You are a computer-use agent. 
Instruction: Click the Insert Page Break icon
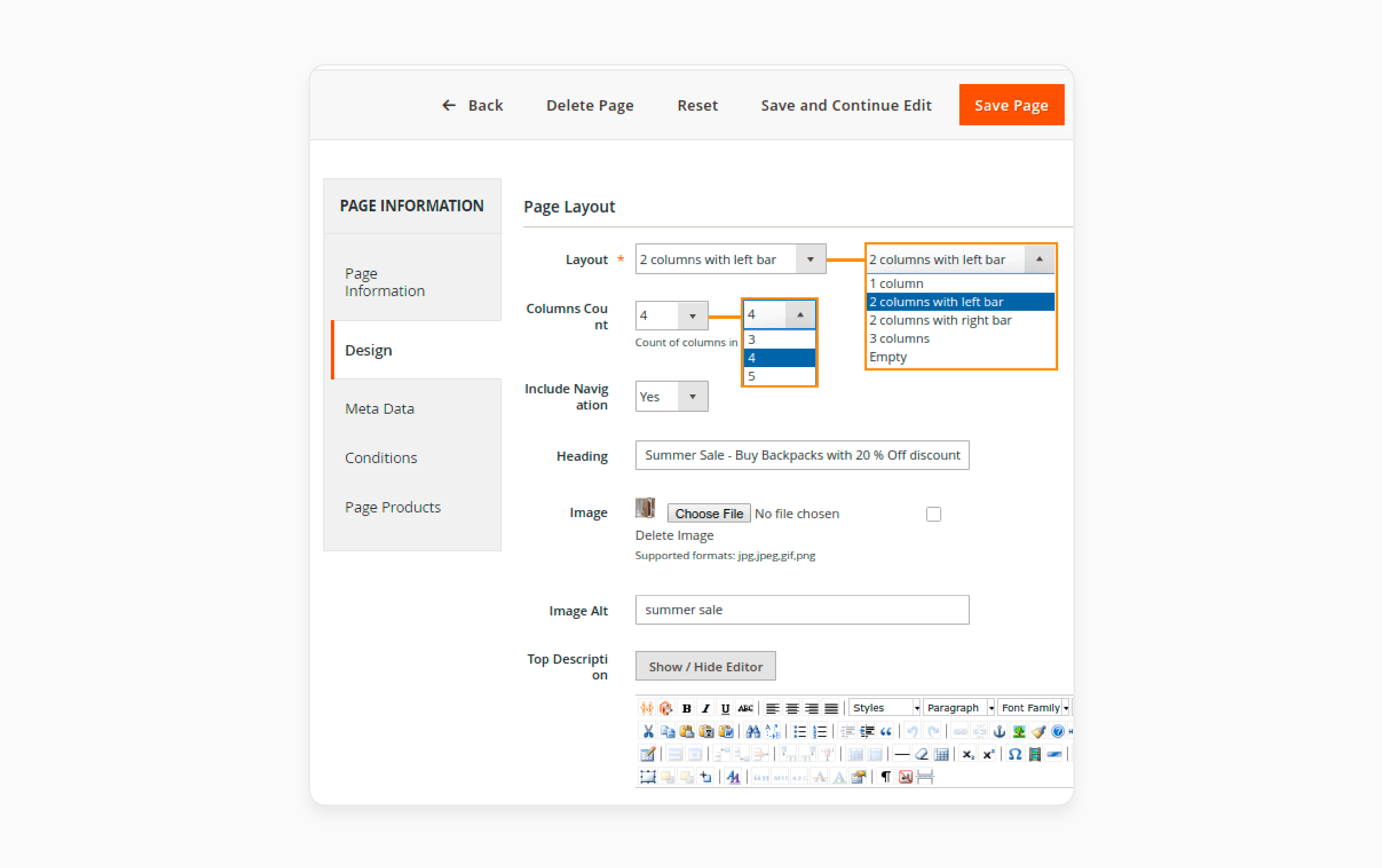[x=925, y=777]
